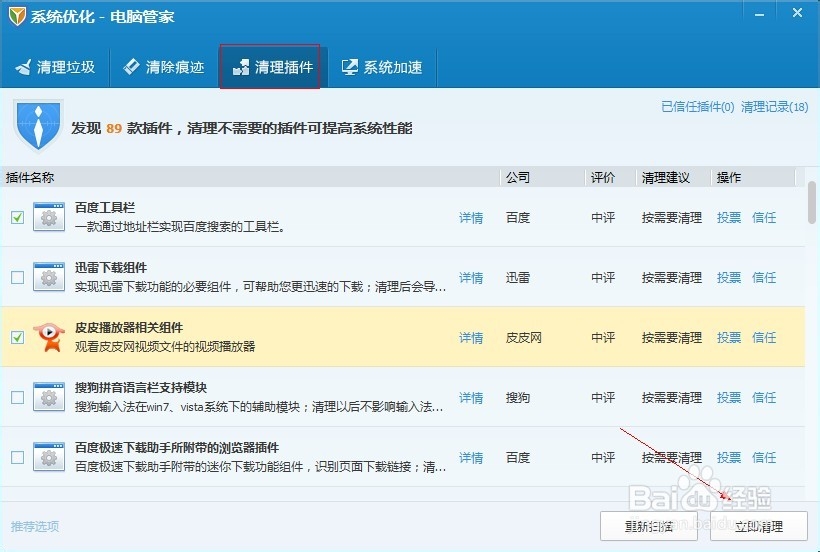Open the 已信任插件(0) link
This screenshot has height=552, width=820.
tap(698, 107)
